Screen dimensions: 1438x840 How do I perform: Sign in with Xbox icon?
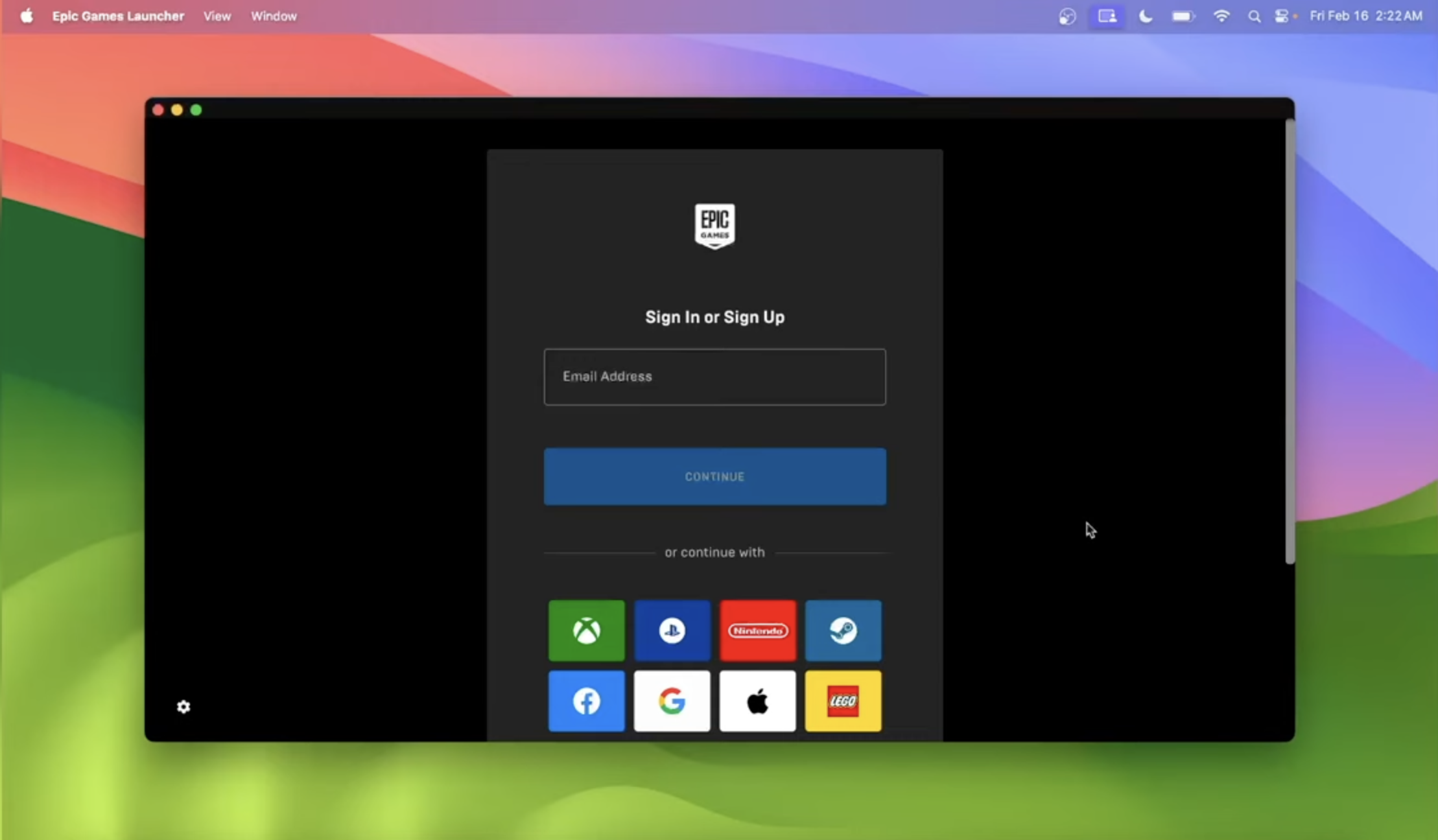click(x=586, y=631)
